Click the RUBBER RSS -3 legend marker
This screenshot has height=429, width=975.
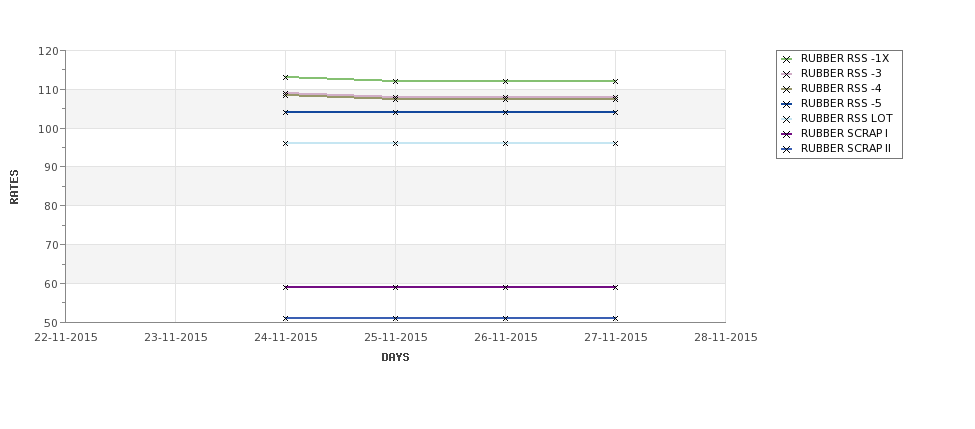pyautogui.click(x=786, y=74)
